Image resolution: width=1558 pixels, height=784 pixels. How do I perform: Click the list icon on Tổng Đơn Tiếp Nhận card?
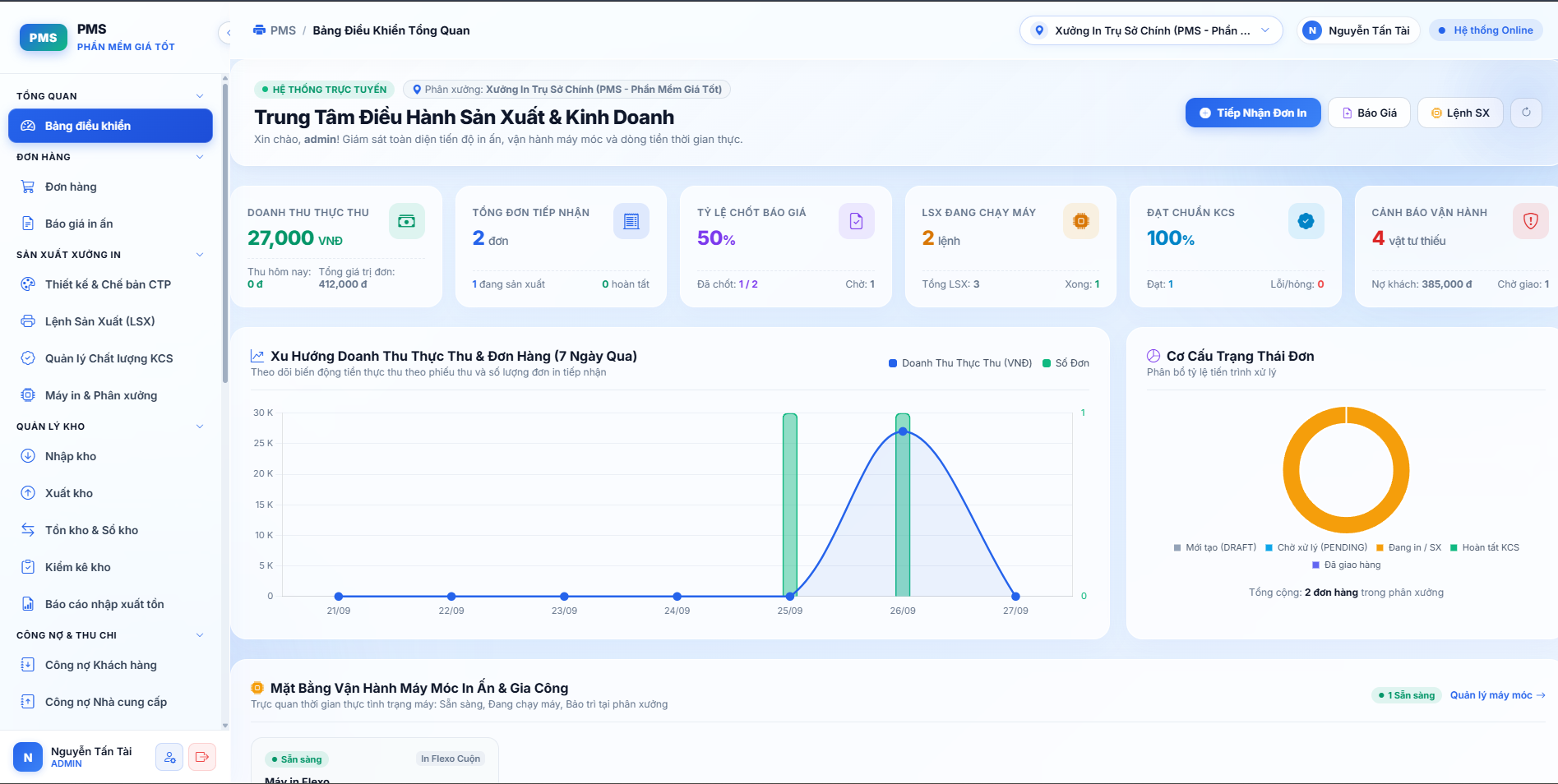pos(631,221)
